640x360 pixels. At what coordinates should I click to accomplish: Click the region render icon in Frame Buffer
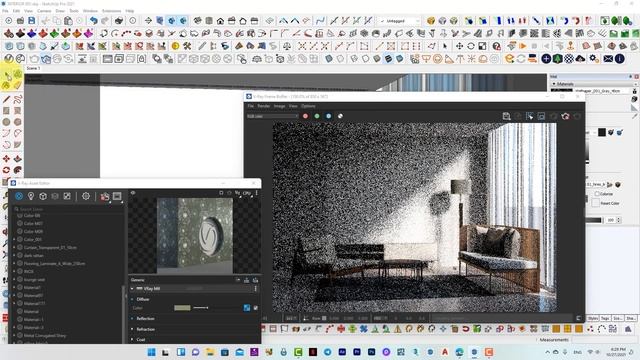pyautogui.click(x=541, y=116)
